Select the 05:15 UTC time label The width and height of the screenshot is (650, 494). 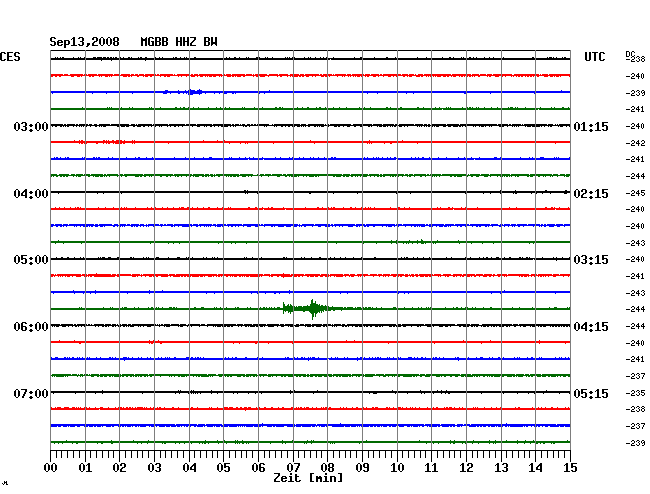tap(591, 393)
